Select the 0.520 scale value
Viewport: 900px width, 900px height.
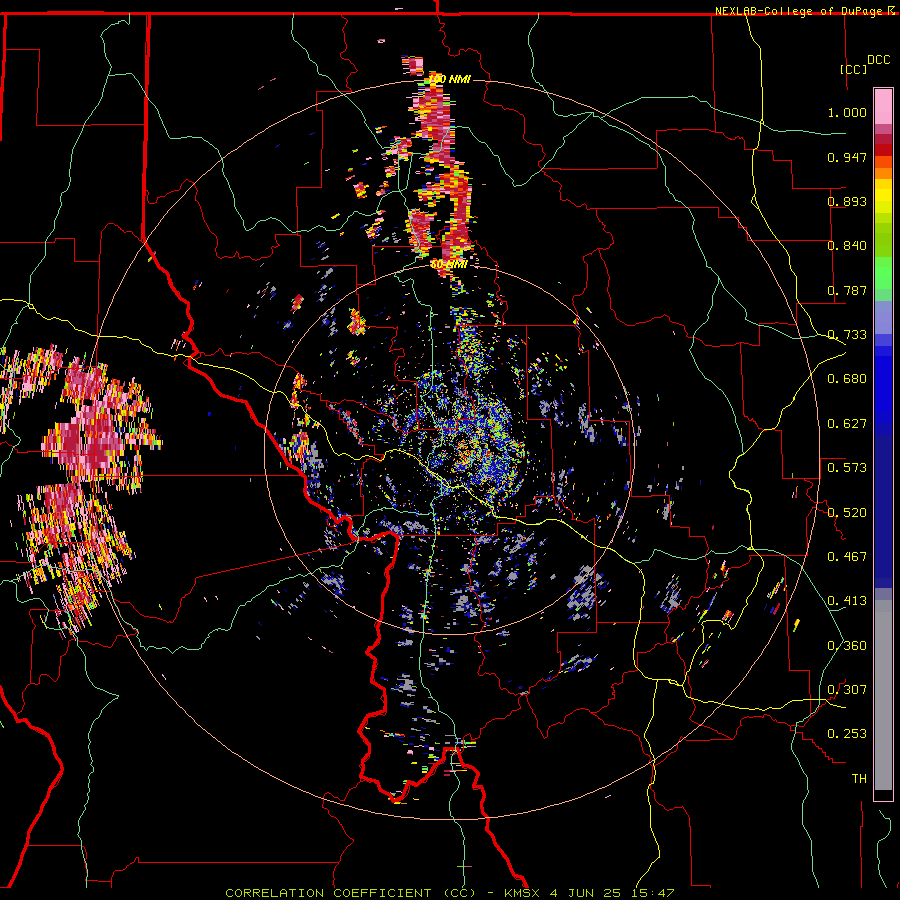847,513
